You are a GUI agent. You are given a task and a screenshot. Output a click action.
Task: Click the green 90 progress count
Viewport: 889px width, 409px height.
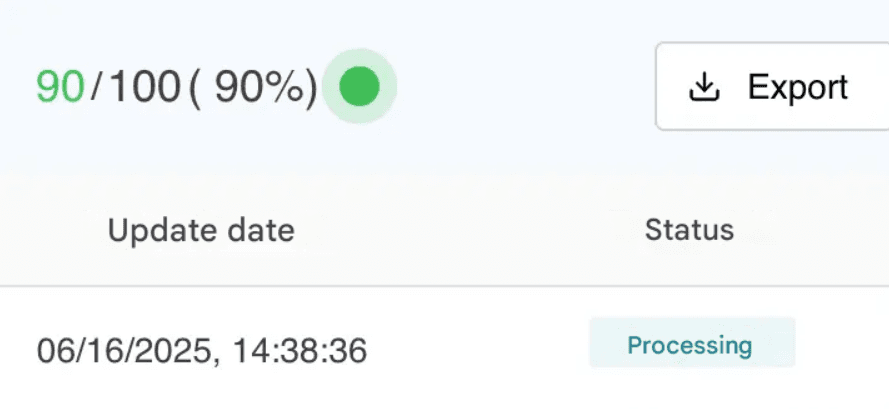click(60, 87)
